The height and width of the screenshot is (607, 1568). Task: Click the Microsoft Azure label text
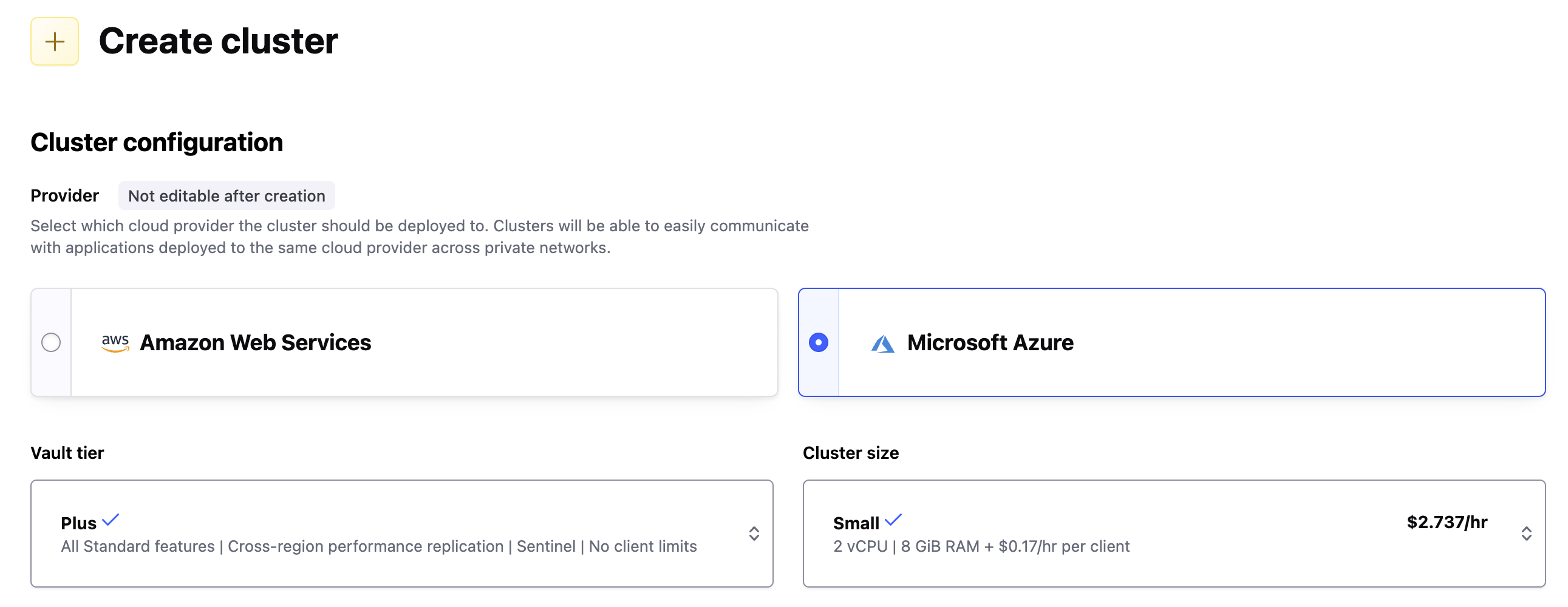coord(990,342)
